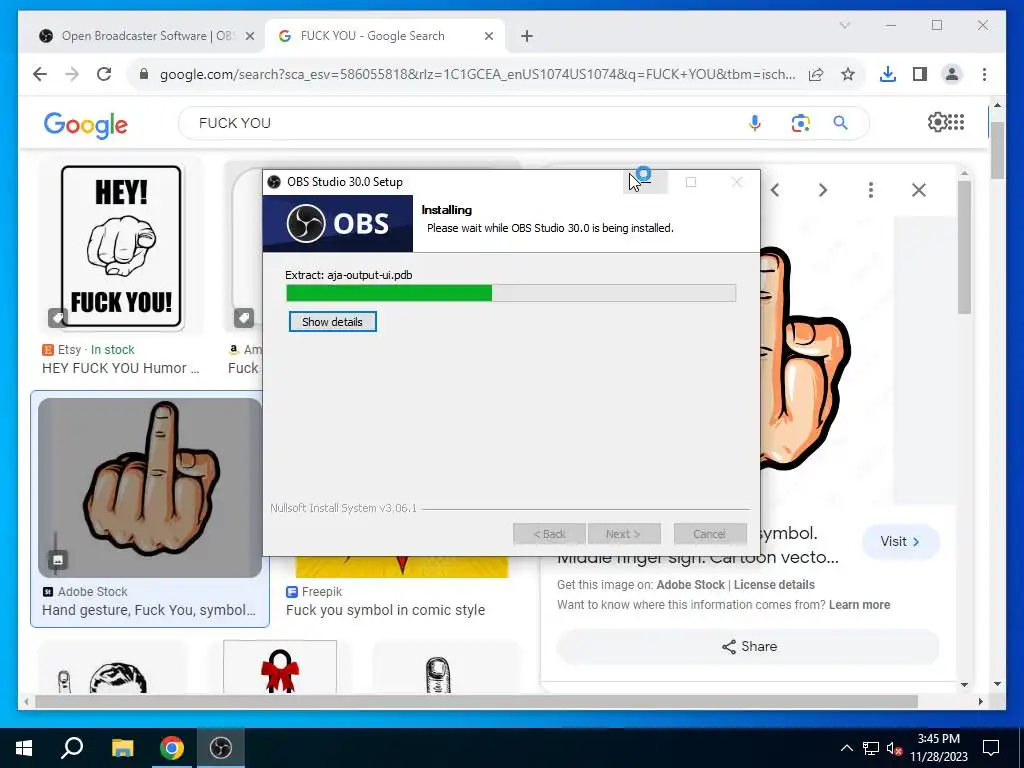The height and width of the screenshot is (768, 1024).
Task: Show hidden system tray icons
Action: [846, 748]
